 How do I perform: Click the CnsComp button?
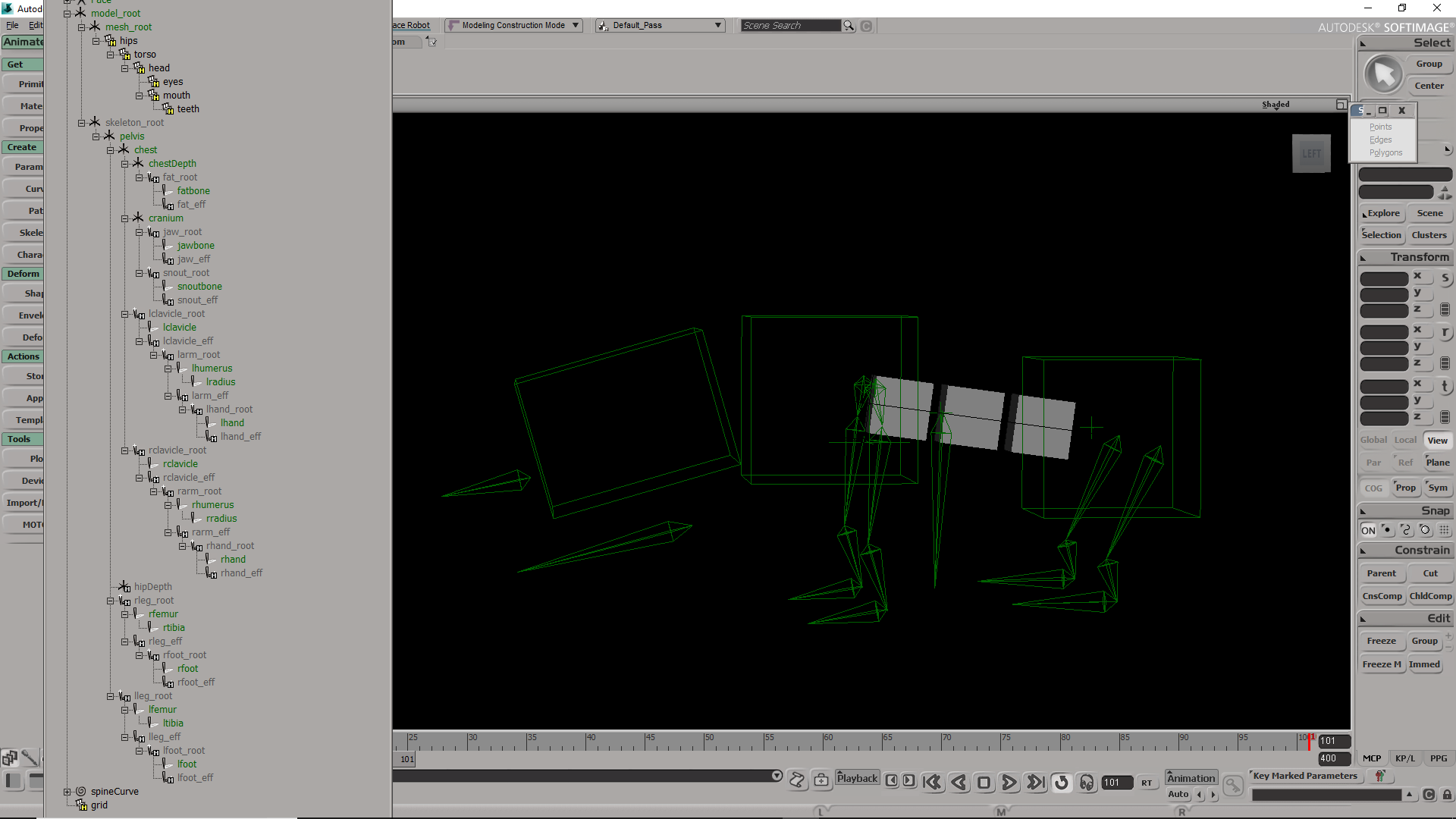pos(1382,596)
